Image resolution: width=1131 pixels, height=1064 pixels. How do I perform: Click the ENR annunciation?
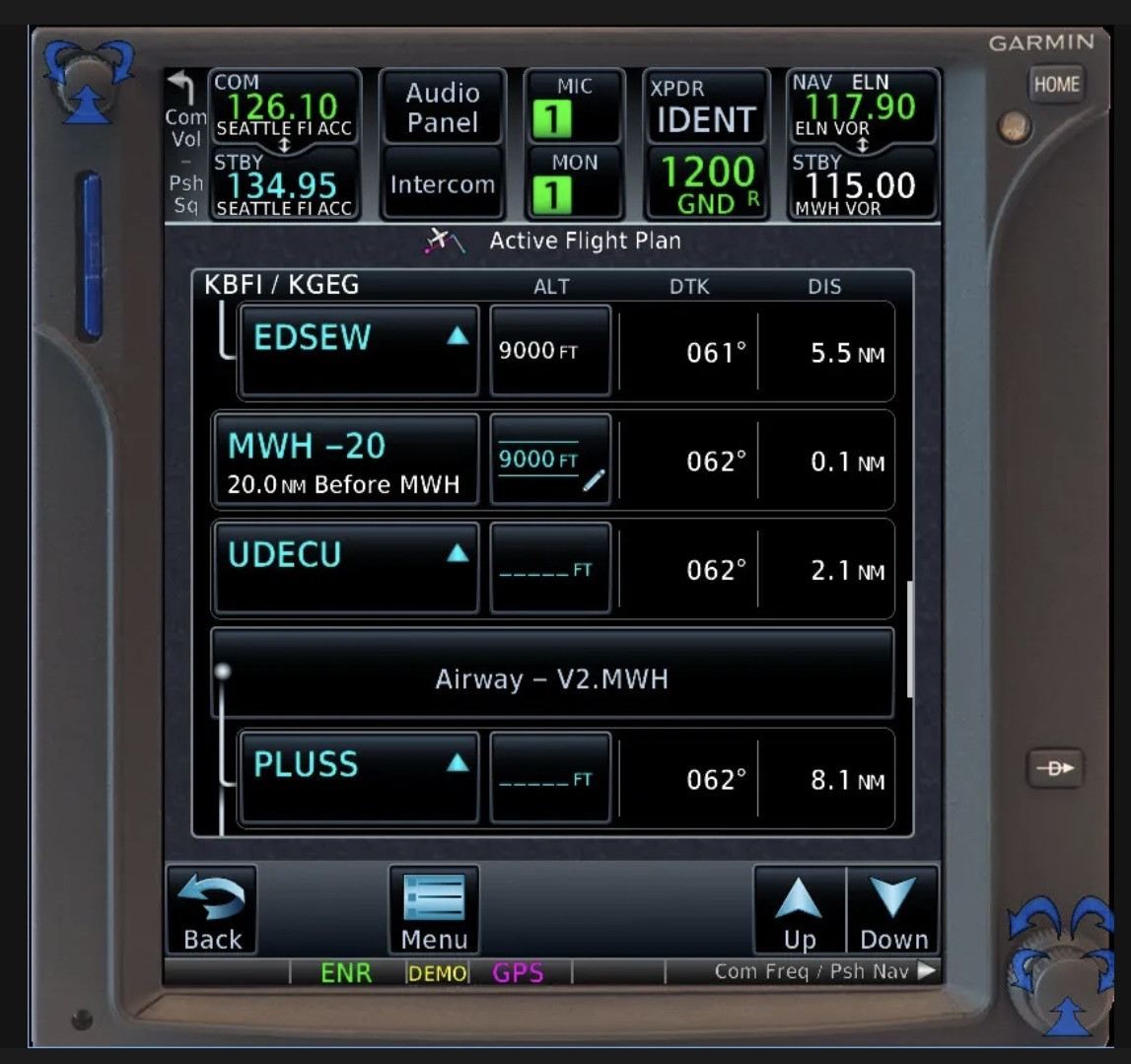point(346,972)
